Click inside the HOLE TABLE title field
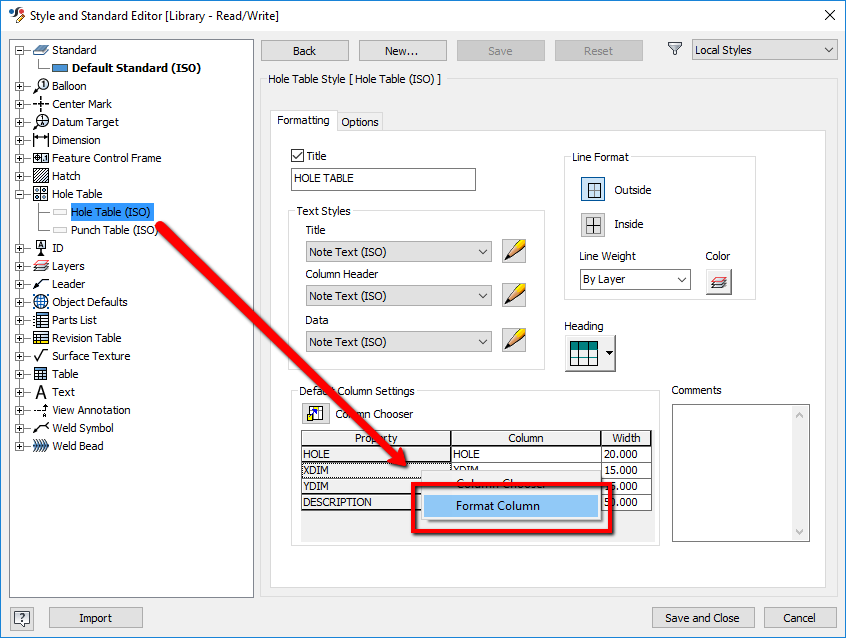The height and width of the screenshot is (638, 846). click(382, 179)
